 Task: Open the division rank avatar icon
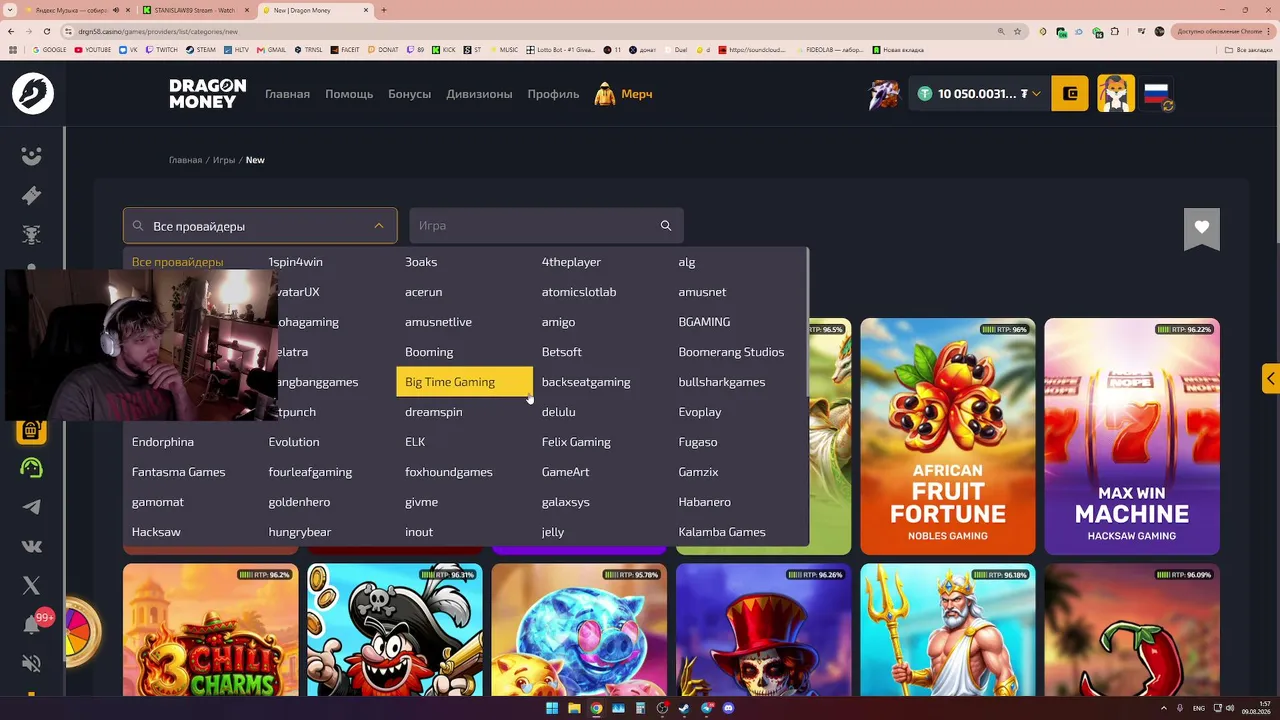(x=884, y=94)
